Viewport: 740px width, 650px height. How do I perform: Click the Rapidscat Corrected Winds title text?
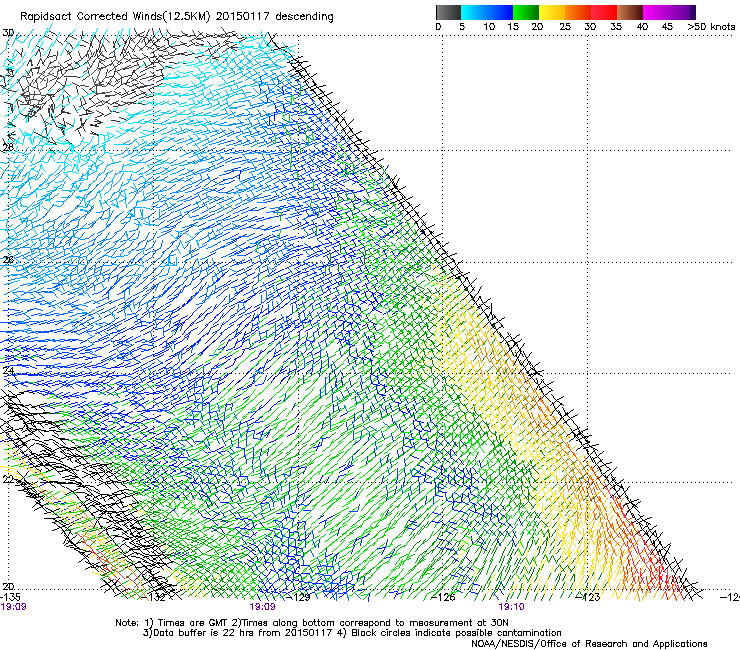pyautogui.click(x=177, y=17)
